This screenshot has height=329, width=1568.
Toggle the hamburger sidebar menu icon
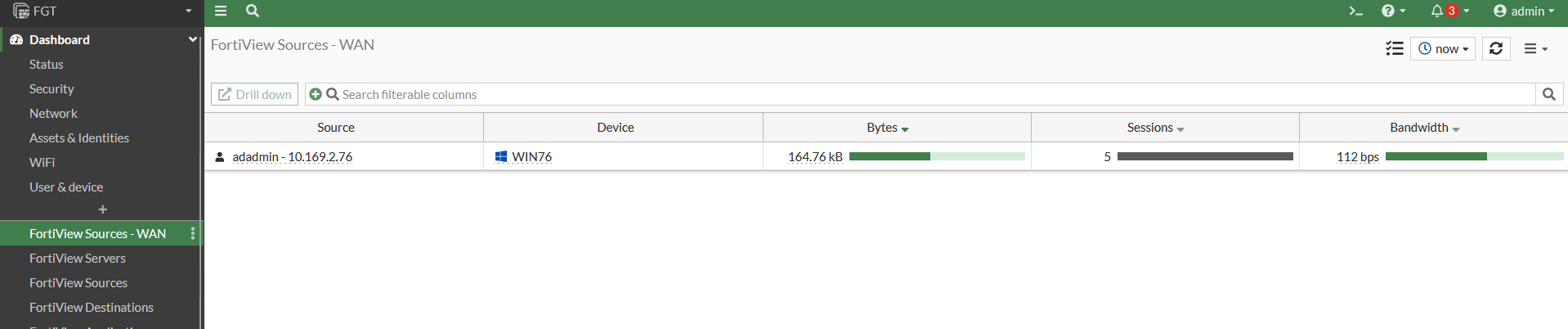221,11
